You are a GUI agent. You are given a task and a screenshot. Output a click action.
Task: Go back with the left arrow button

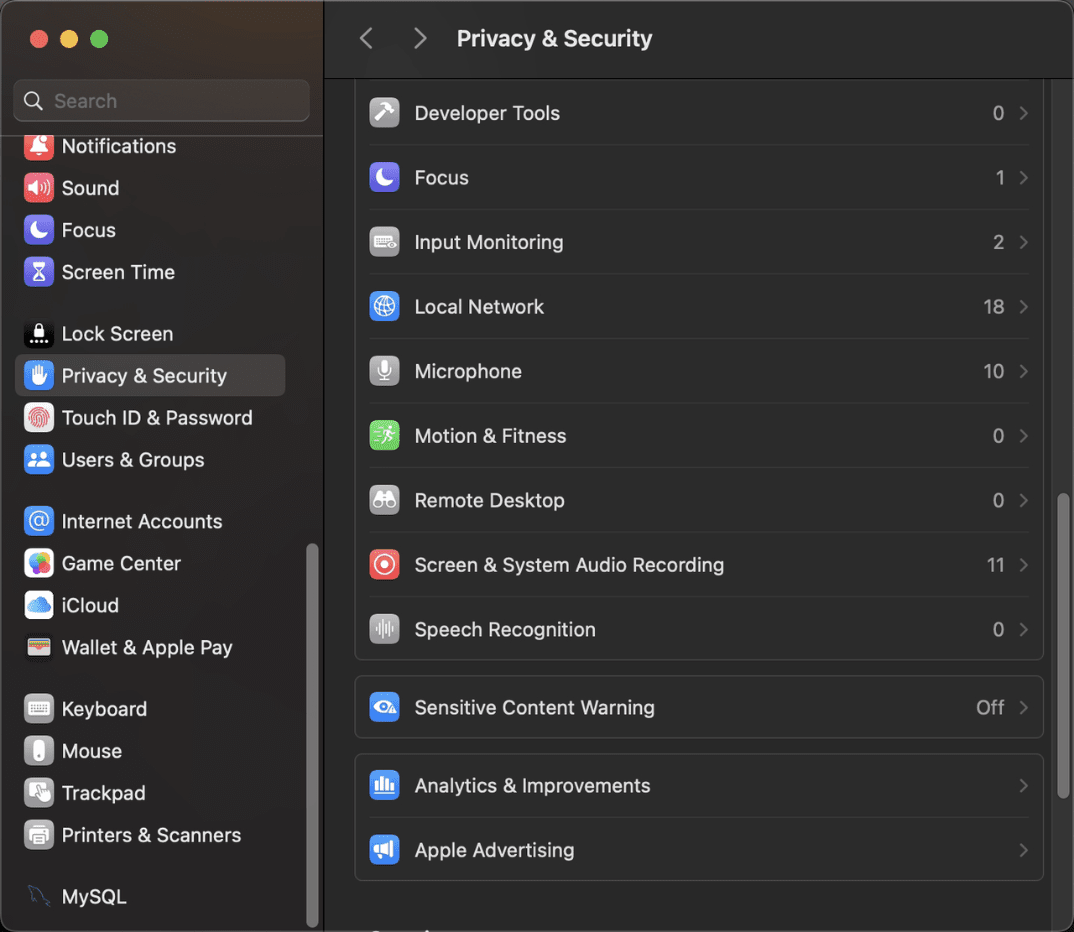tap(366, 38)
